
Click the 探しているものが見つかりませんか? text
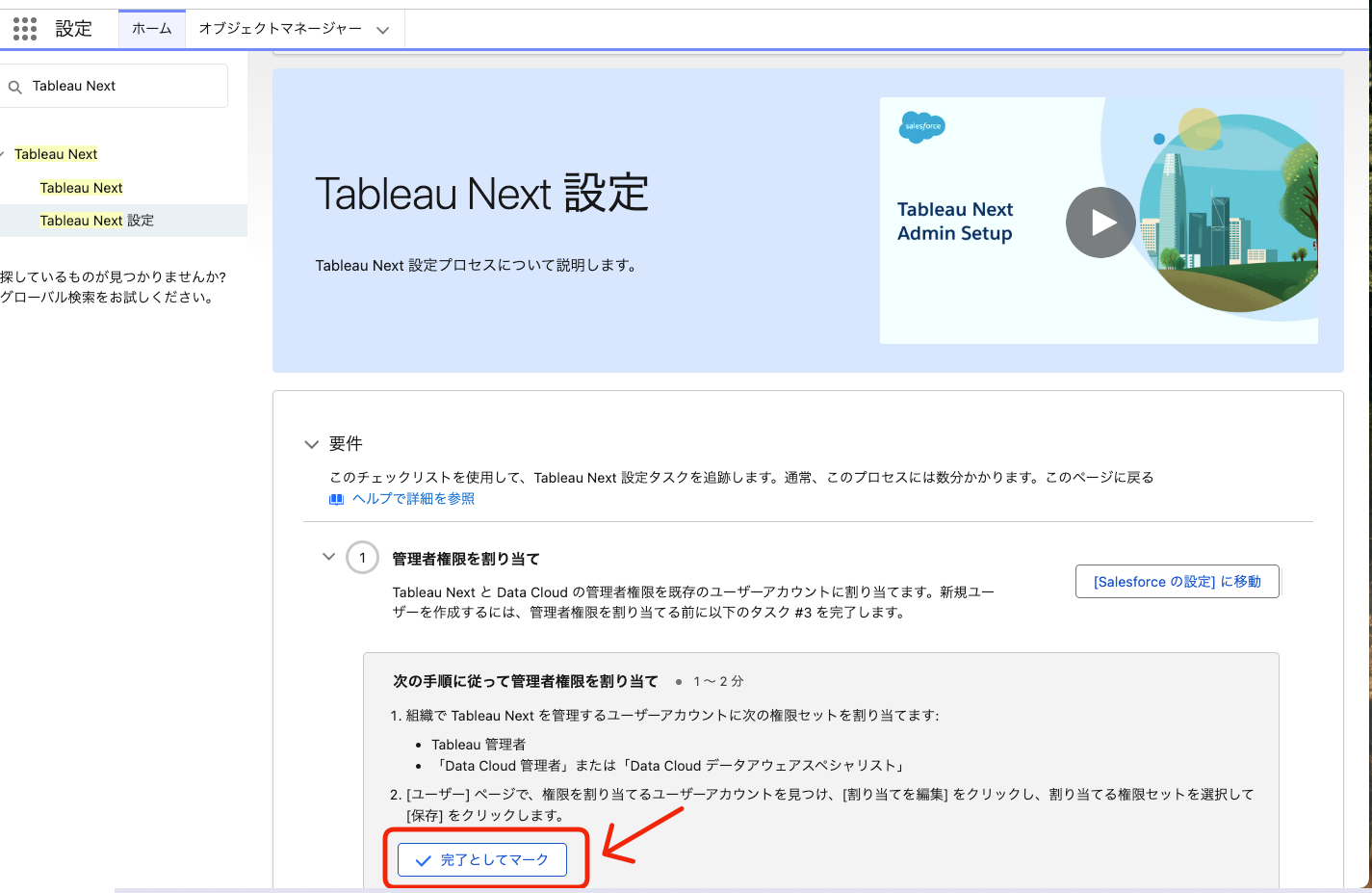[113, 277]
